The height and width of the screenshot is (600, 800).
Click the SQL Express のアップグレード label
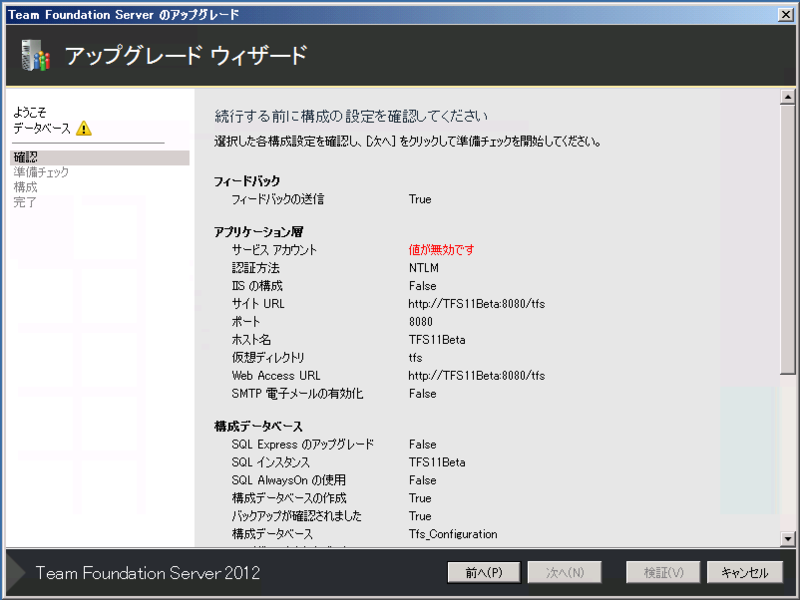(303, 444)
